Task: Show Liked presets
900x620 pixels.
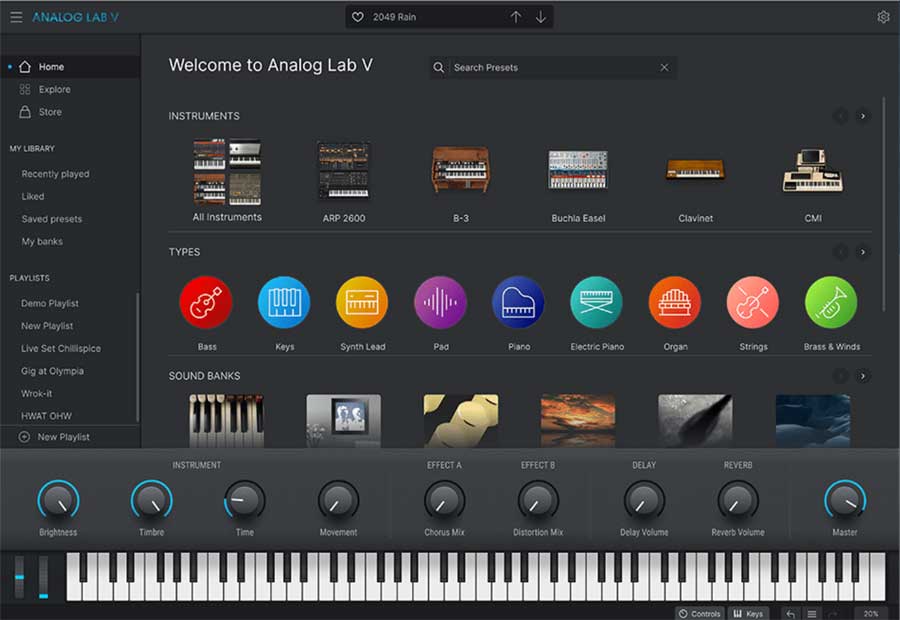Action: pos(33,196)
